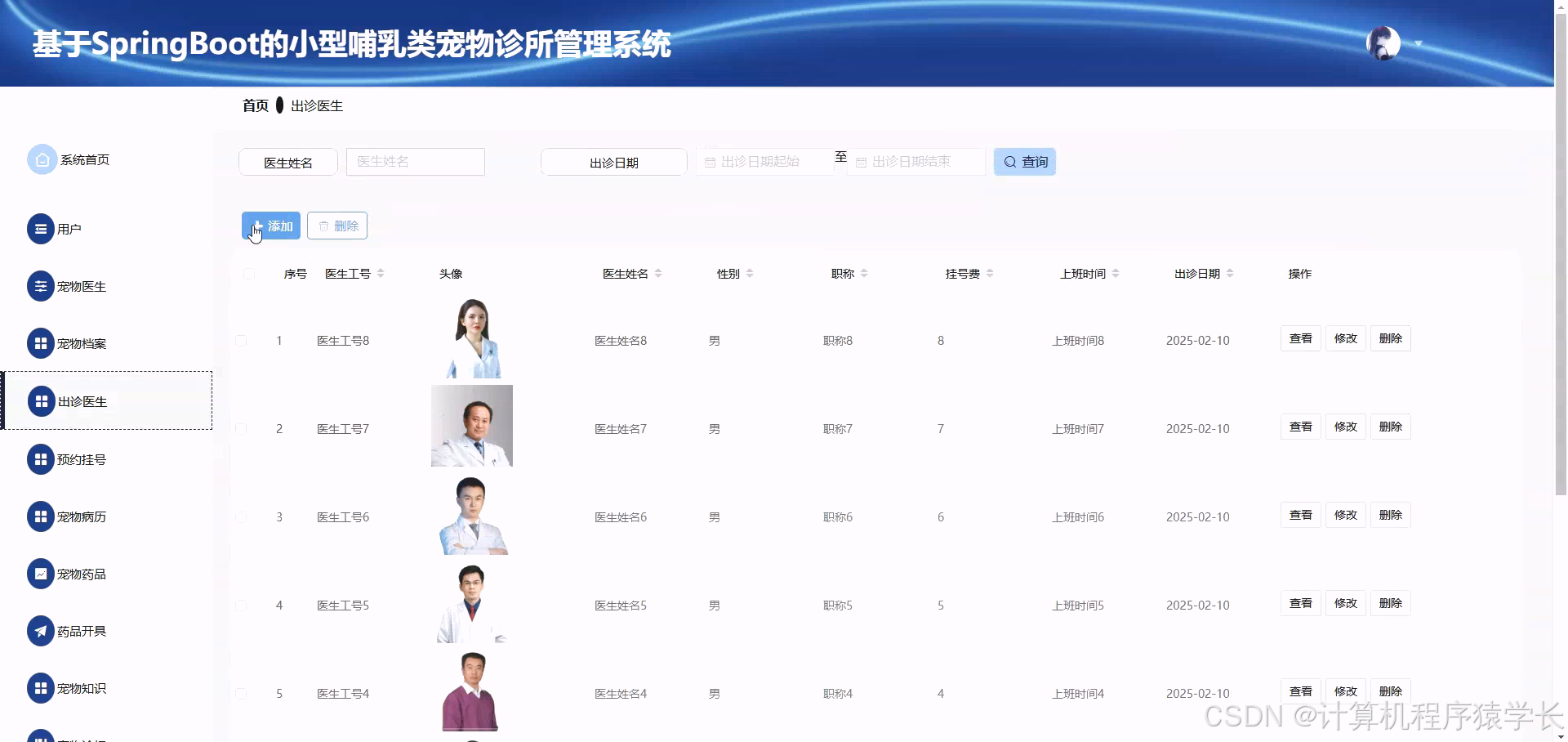This screenshot has width=1568, height=742.
Task: Open the 首页 breadcrumb link
Action: coord(255,105)
